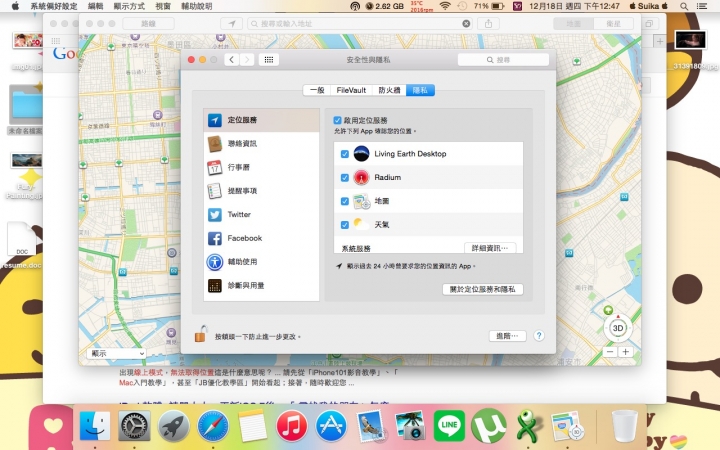Select 提醒事項 reminders in the sidebar
720x450 pixels.
coord(261,191)
